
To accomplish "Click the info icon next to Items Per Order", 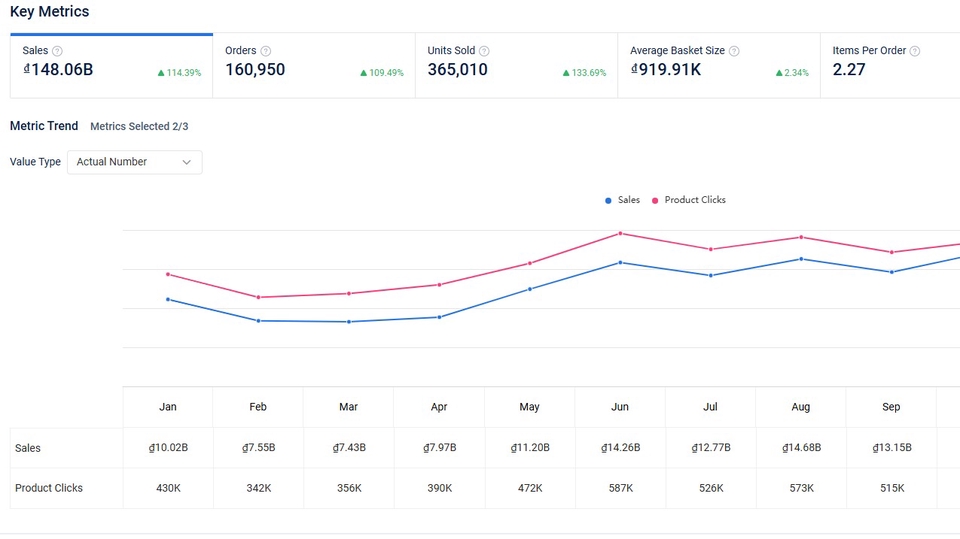I will [x=914, y=51].
